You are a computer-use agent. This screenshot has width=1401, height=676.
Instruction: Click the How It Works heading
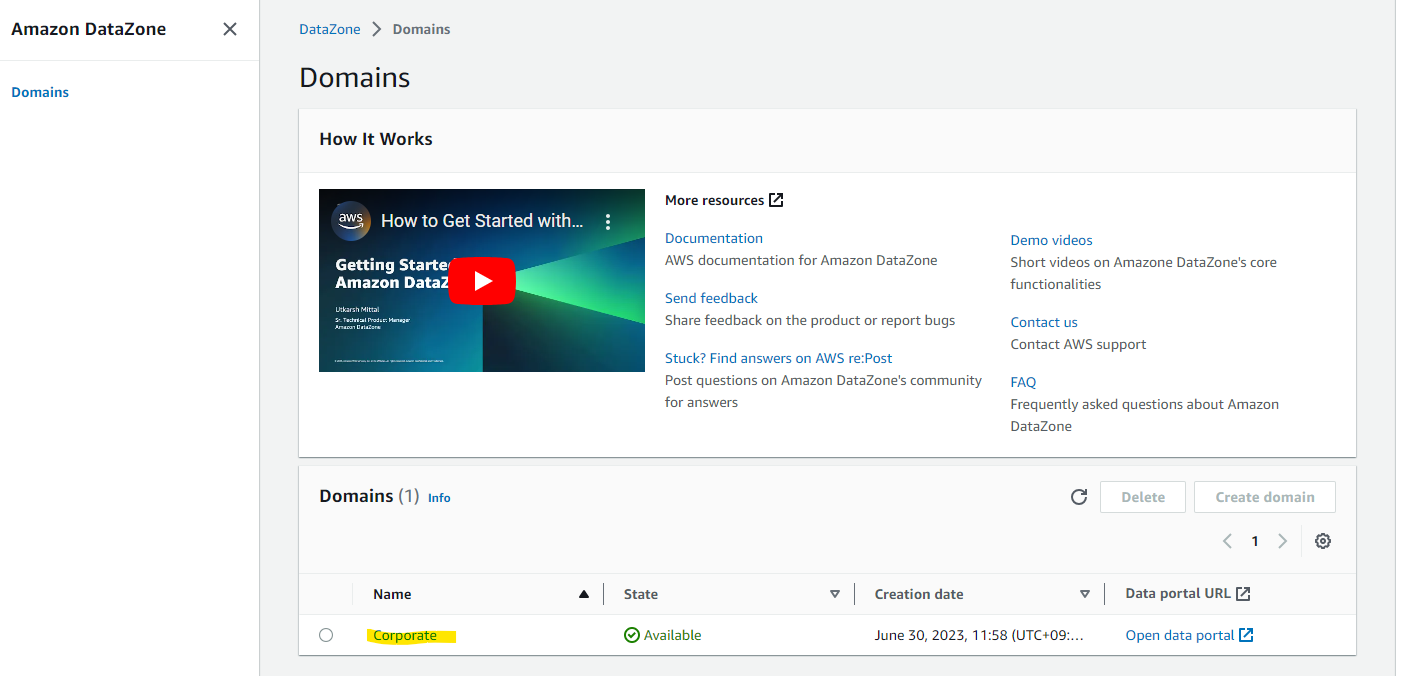coord(376,139)
